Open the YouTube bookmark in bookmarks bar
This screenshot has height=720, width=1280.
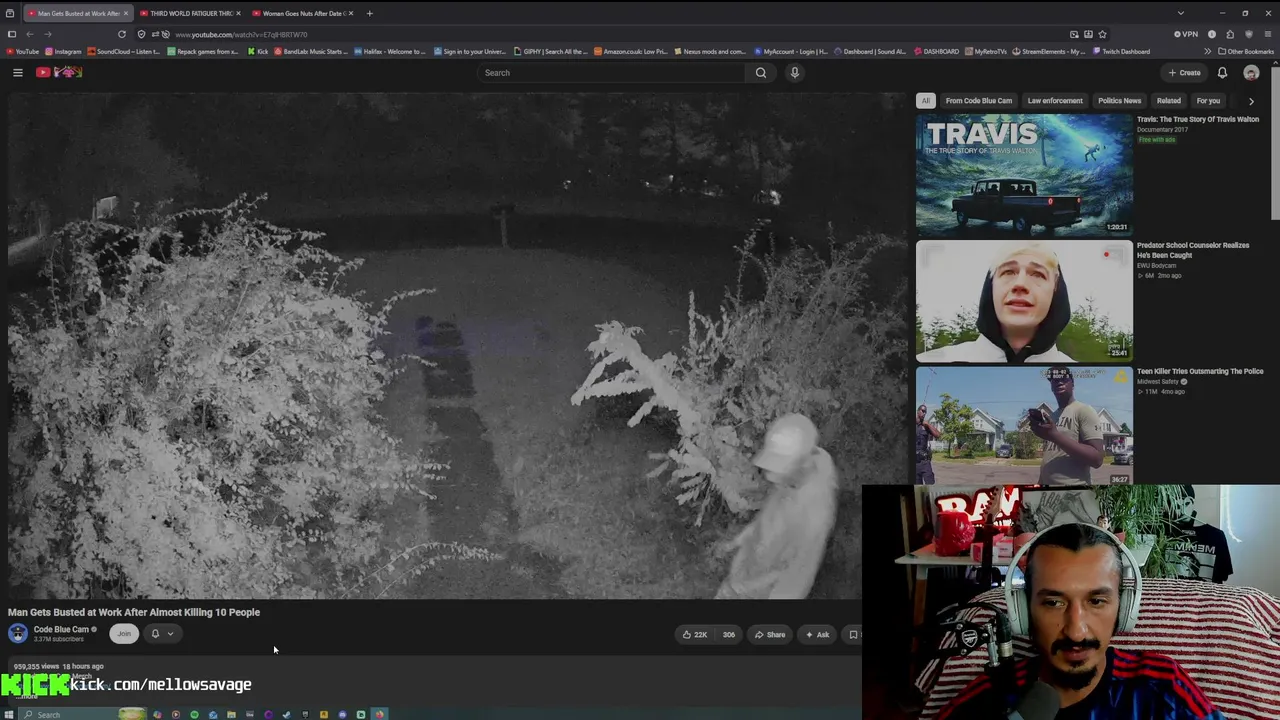(x=22, y=51)
